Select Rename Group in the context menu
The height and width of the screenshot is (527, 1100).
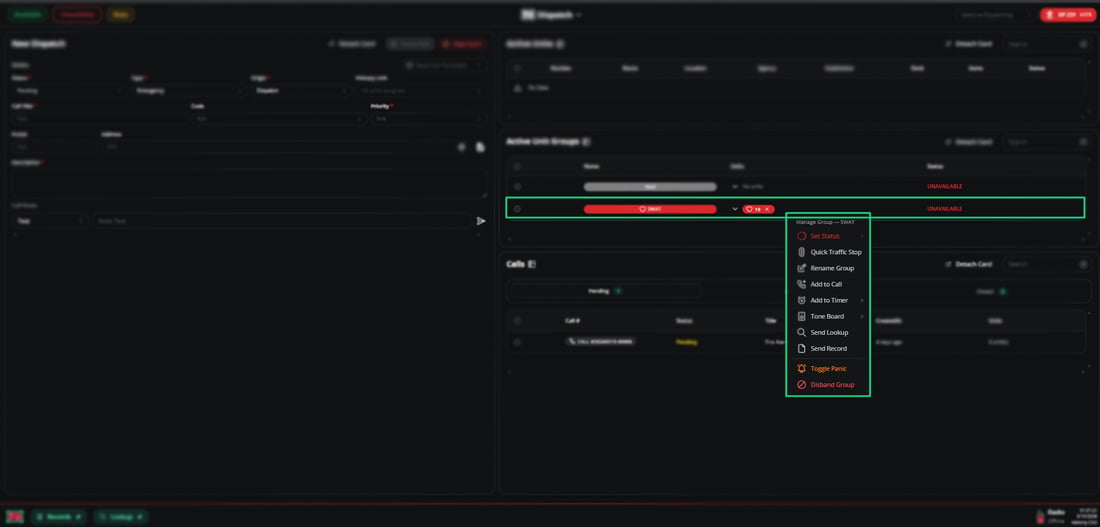[x=828, y=268]
